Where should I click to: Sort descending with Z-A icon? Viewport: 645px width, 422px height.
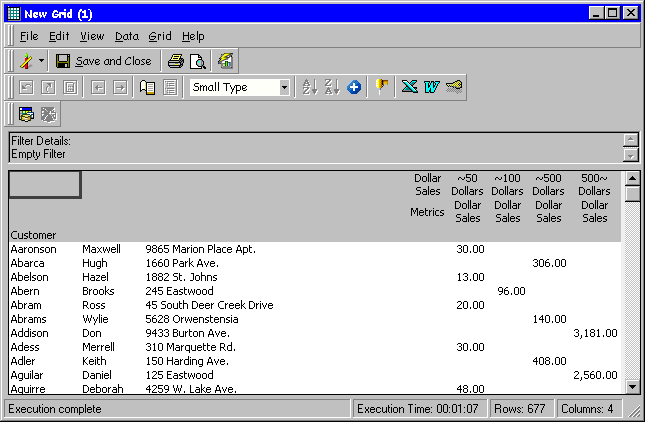tap(332, 87)
